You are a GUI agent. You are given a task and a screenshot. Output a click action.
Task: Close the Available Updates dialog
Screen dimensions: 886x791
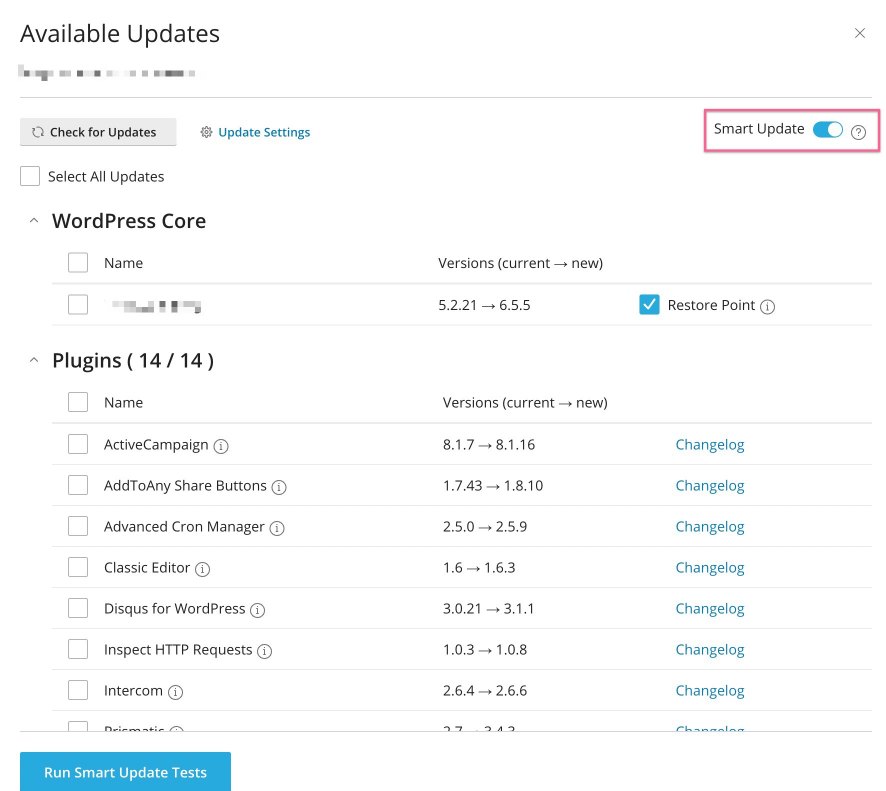[859, 33]
